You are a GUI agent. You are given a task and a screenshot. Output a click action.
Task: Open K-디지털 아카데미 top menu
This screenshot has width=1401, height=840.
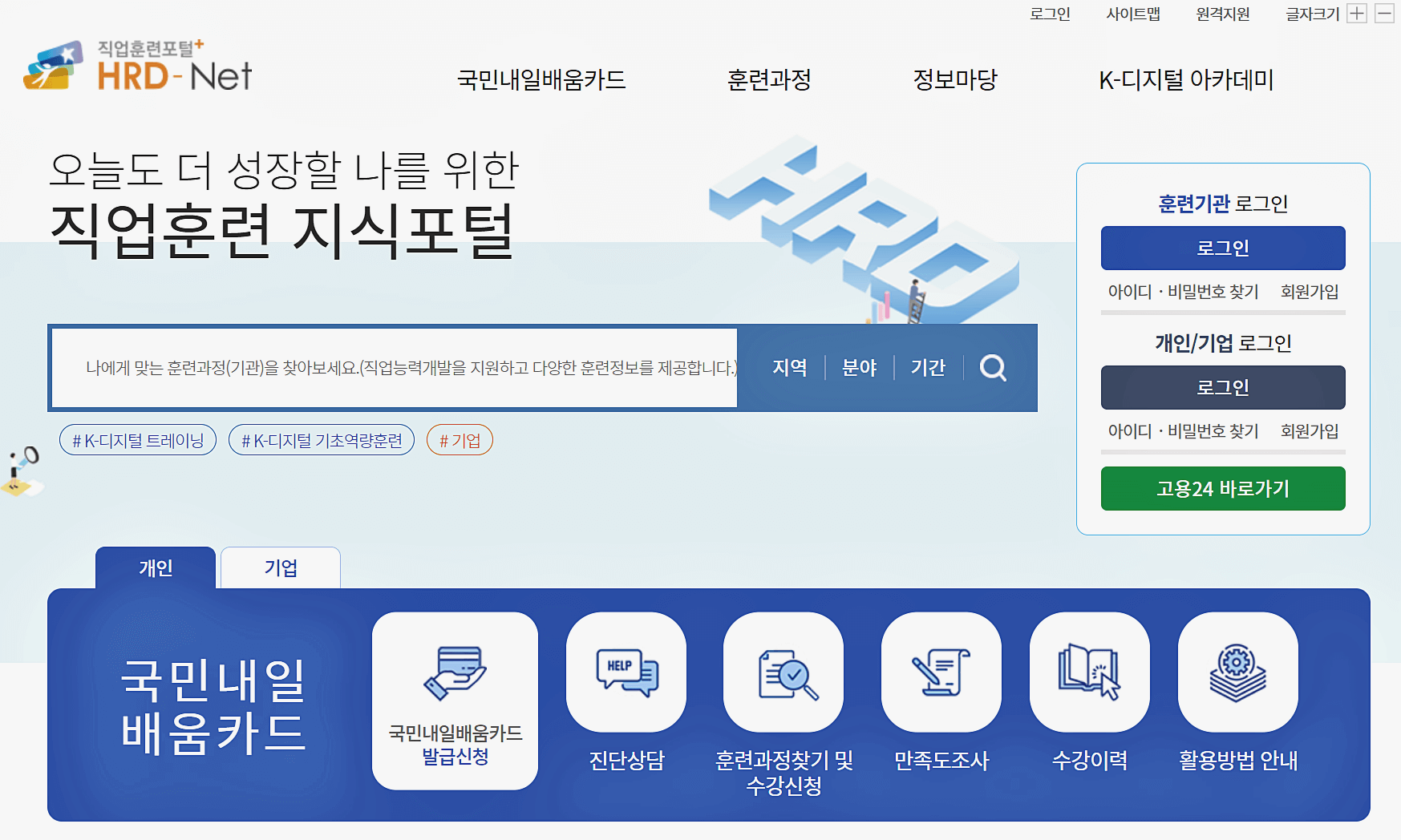(1186, 80)
